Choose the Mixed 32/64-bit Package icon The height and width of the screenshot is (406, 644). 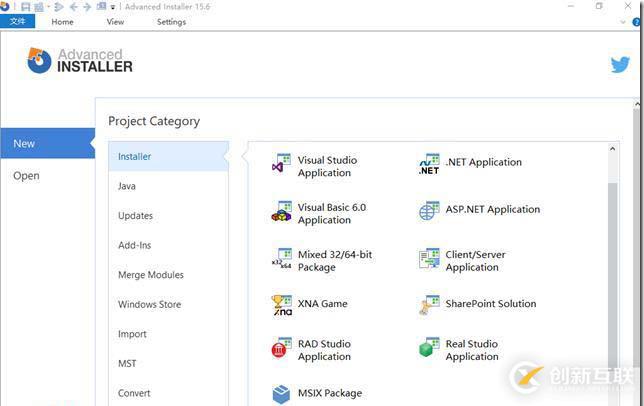pos(281,258)
